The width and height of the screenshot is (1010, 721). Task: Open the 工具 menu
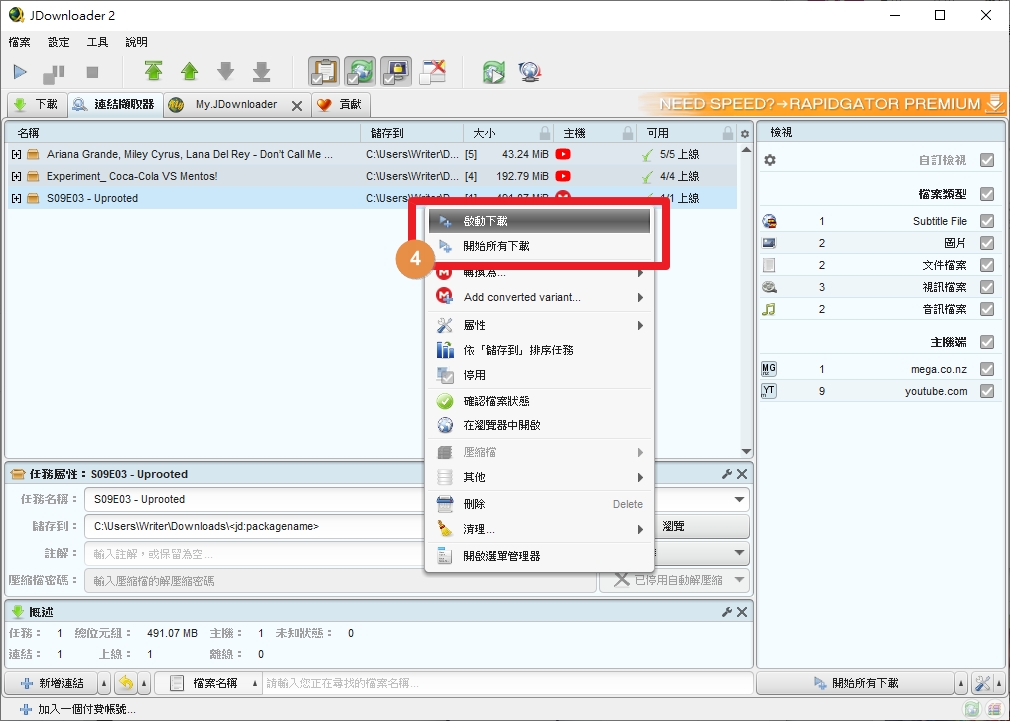click(x=97, y=42)
